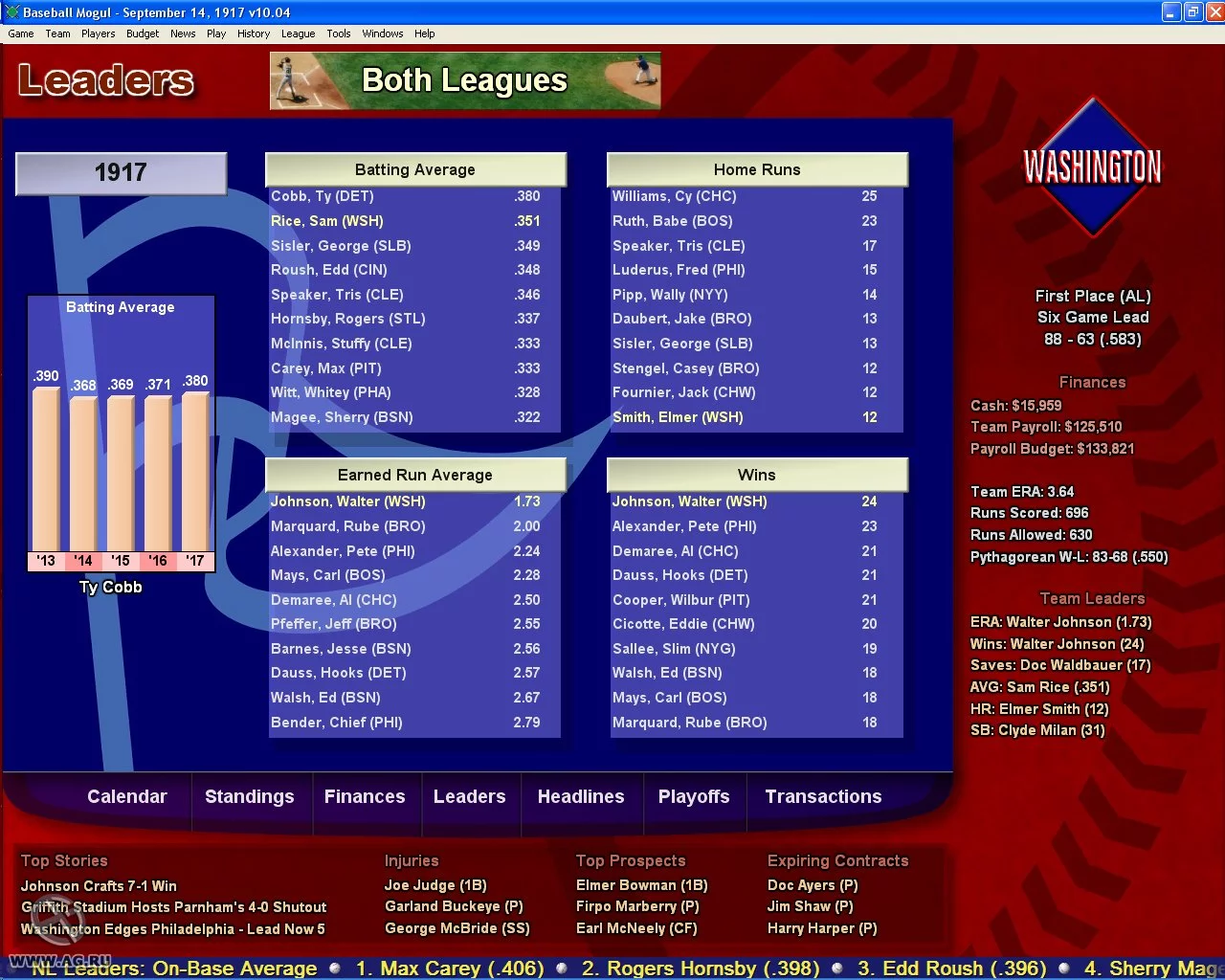
Task: Open prospect Earl McNeely (CF)
Action: pyautogui.click(x=636, y=928)
